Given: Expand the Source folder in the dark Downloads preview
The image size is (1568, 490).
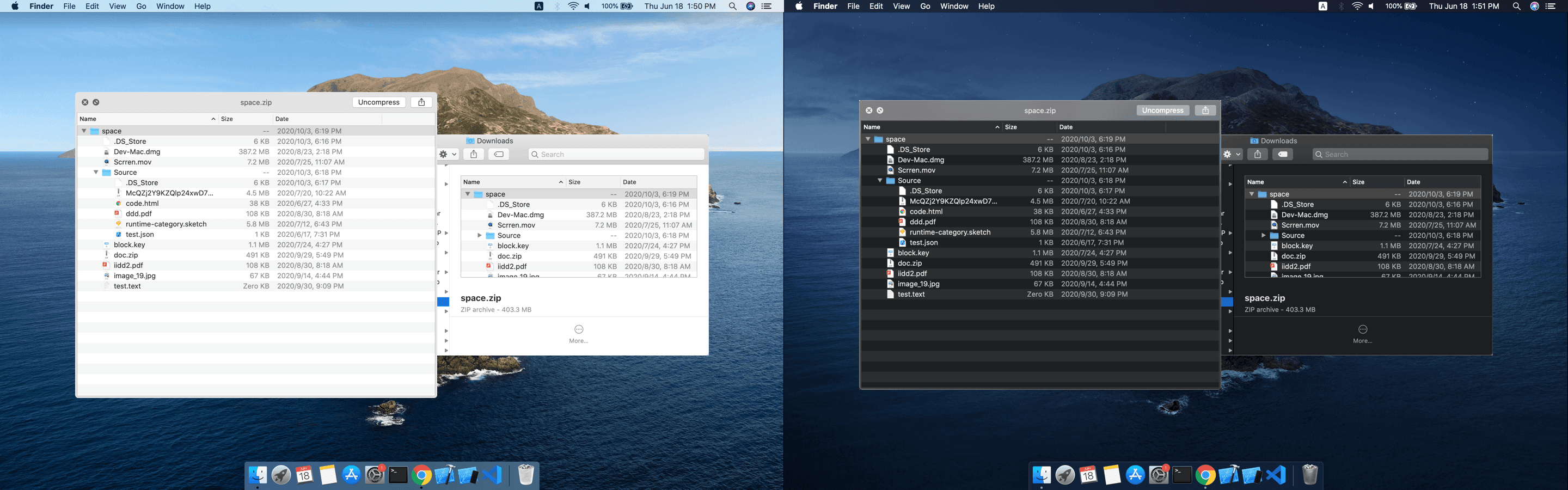Looking at the screenshot, I should point(1263,236).
